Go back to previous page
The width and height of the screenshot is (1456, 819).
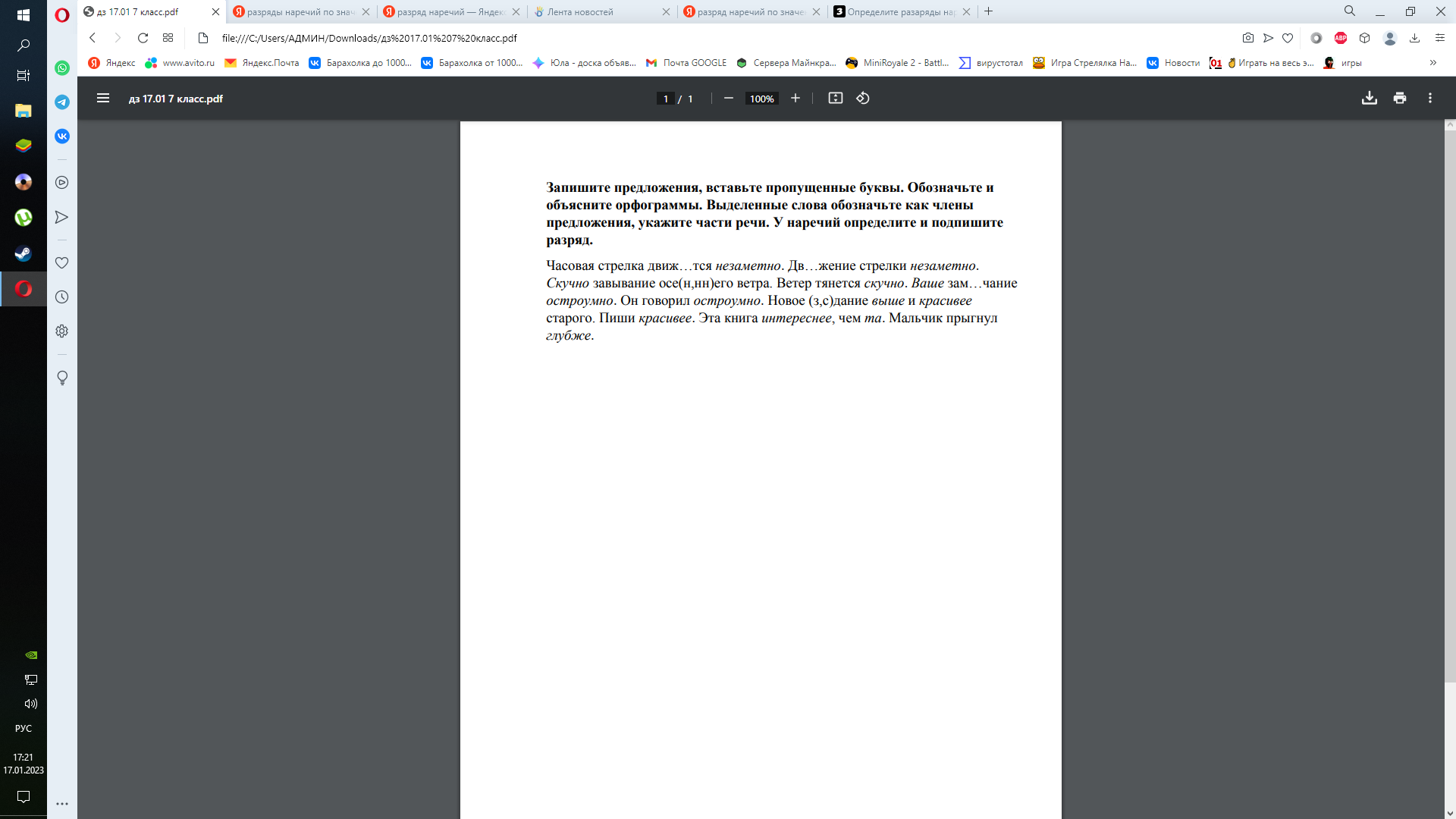[x=93, y=38]
